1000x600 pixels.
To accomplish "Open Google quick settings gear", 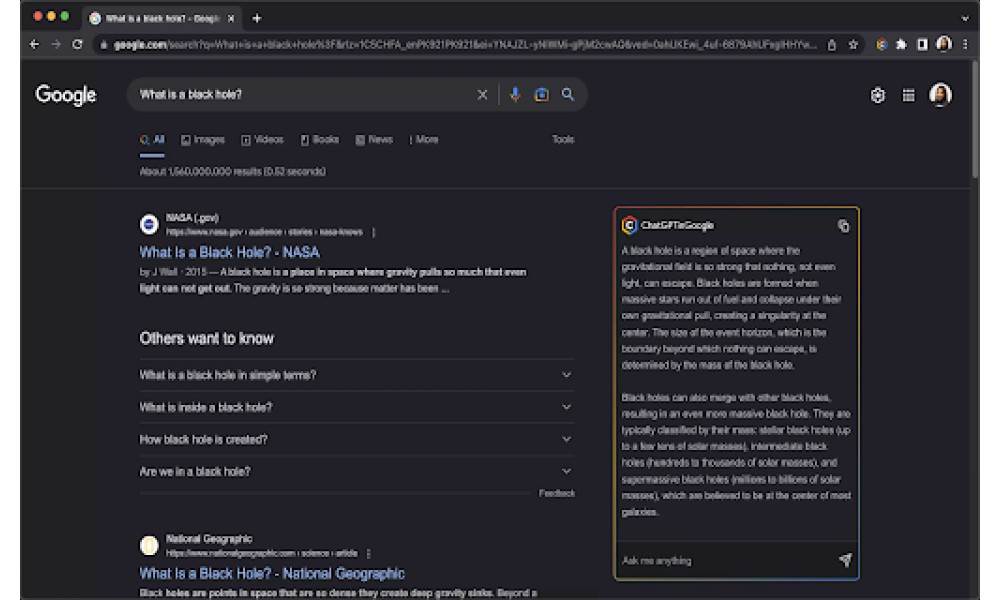I will coord(878,95).
